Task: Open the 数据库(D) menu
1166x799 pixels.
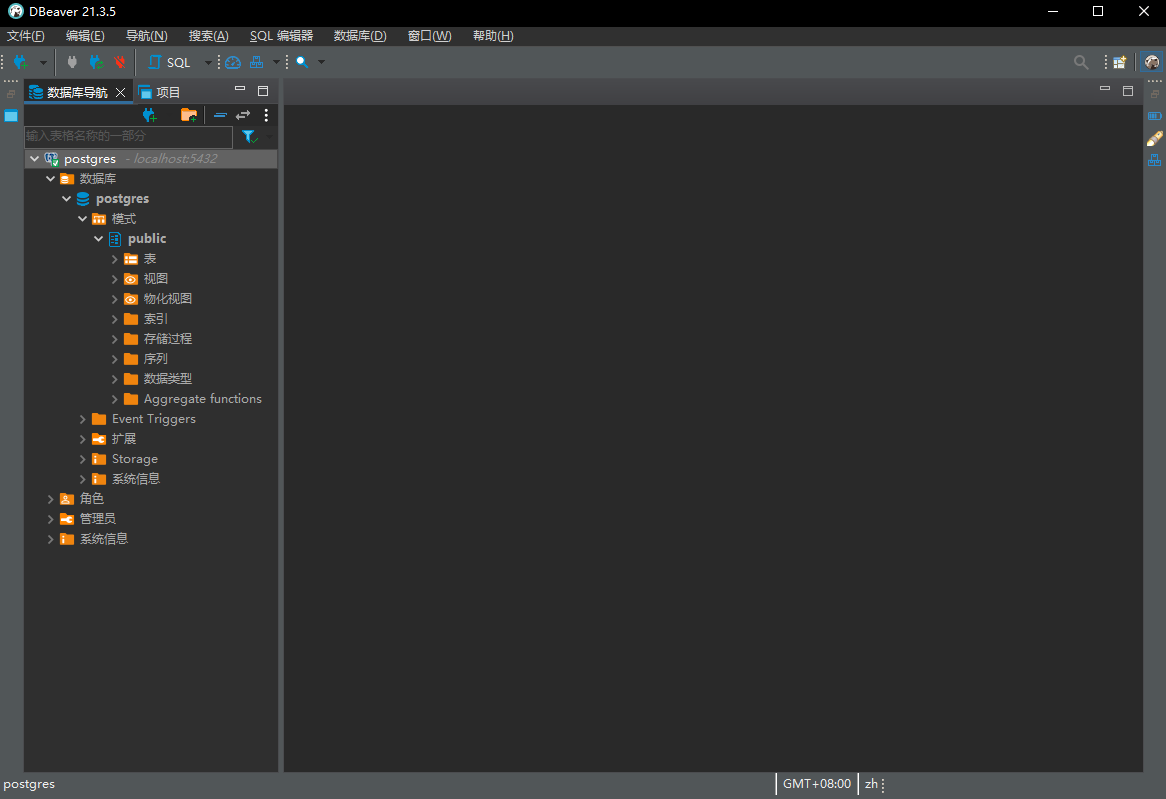Action: [360, 36]
